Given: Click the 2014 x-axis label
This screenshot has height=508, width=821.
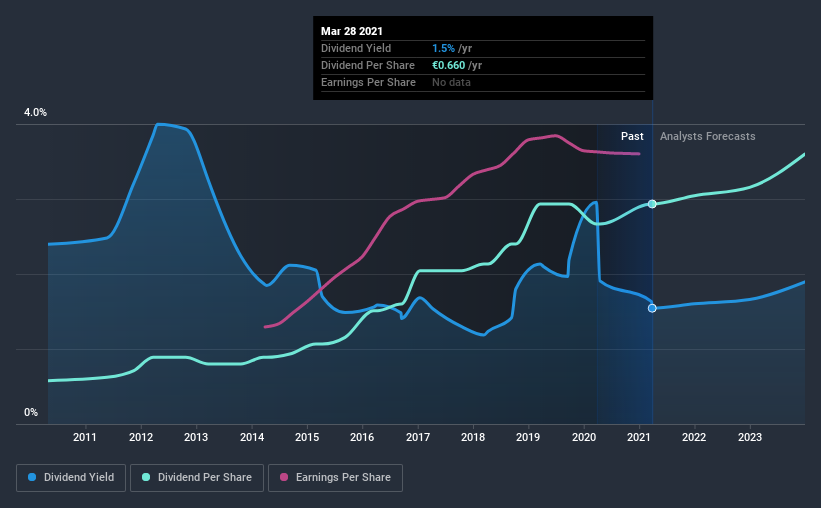Looking at the screenshot, I should (x=252, y=437).
